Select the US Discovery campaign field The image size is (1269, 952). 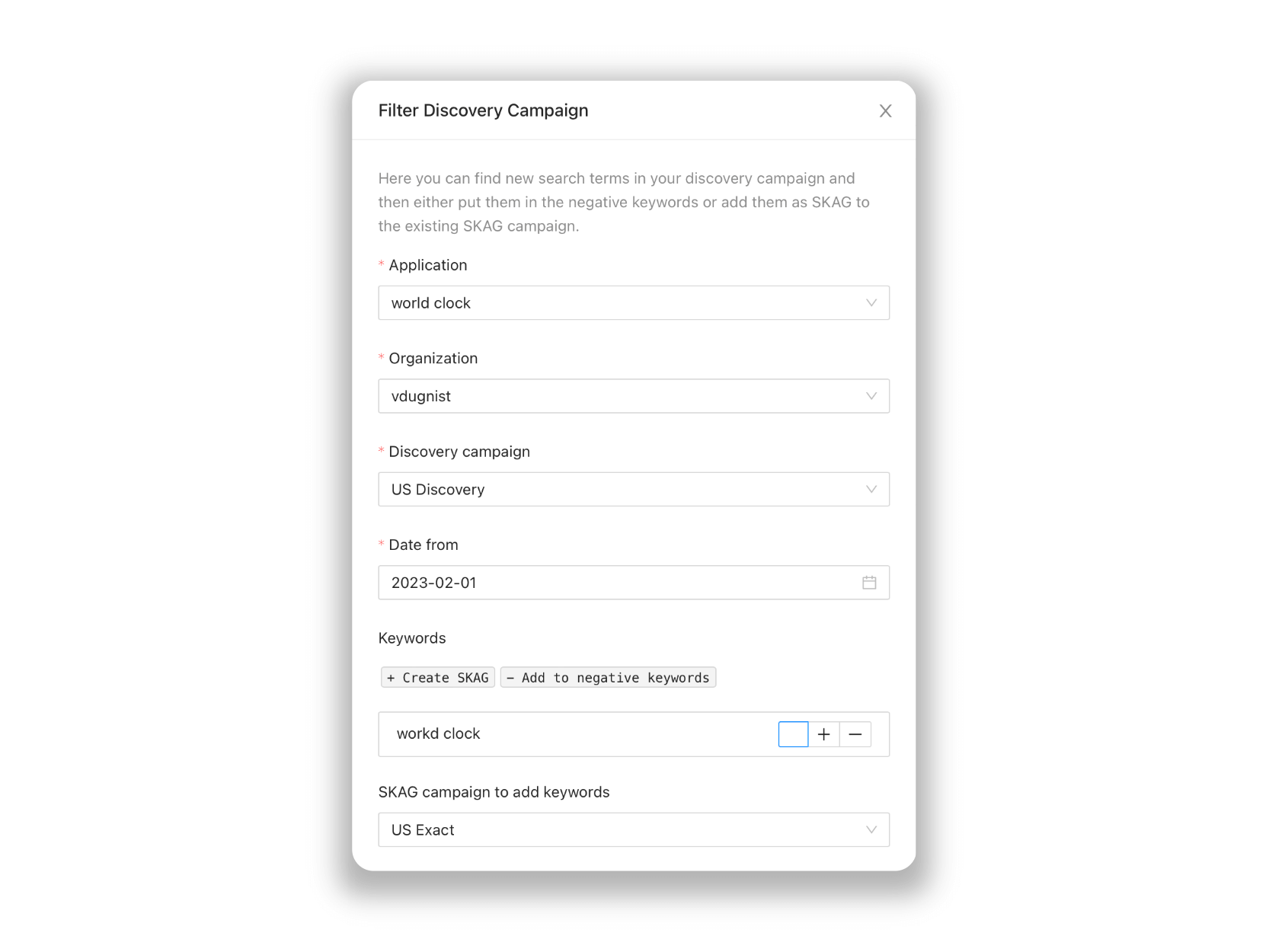click(634, 489)
